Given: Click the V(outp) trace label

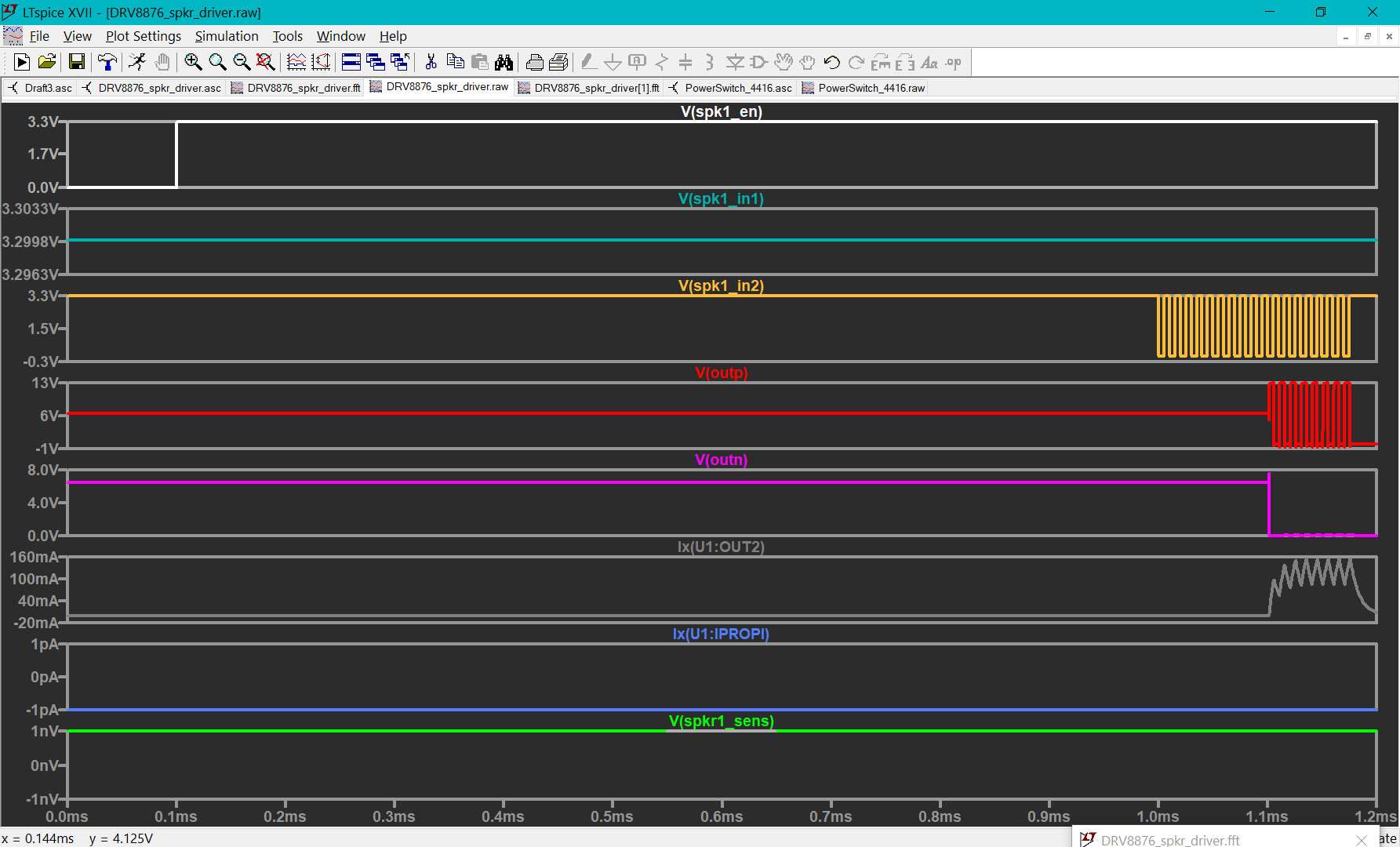Looking at the screenshot, I should pos(722,373).
